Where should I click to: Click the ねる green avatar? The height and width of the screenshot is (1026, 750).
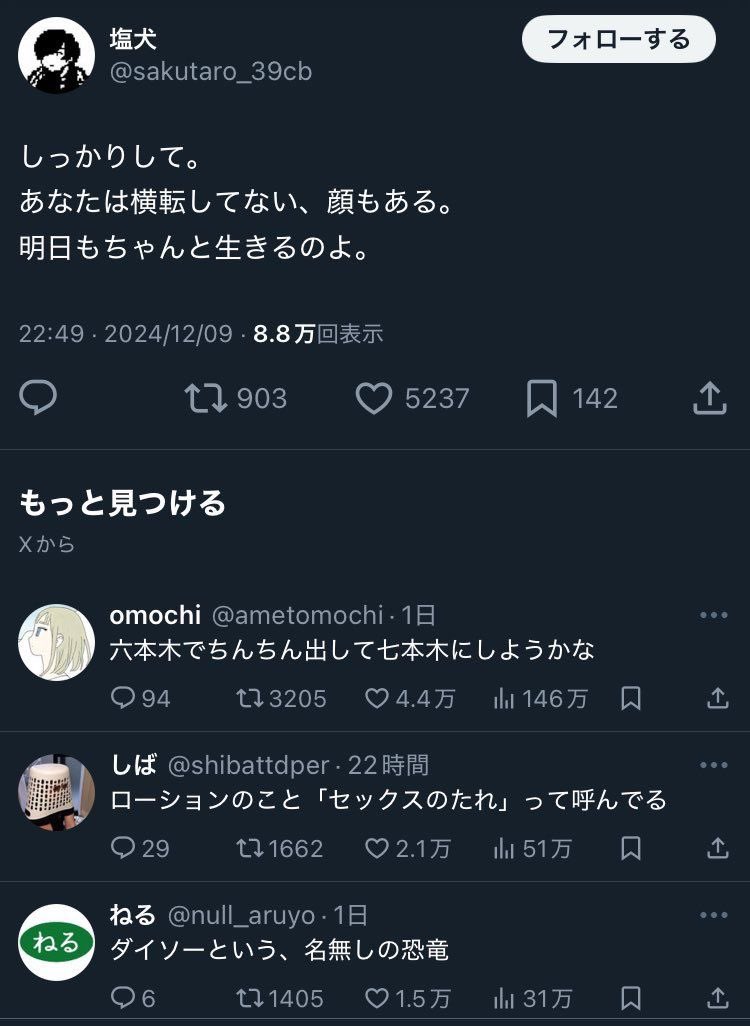click(56, 942)
